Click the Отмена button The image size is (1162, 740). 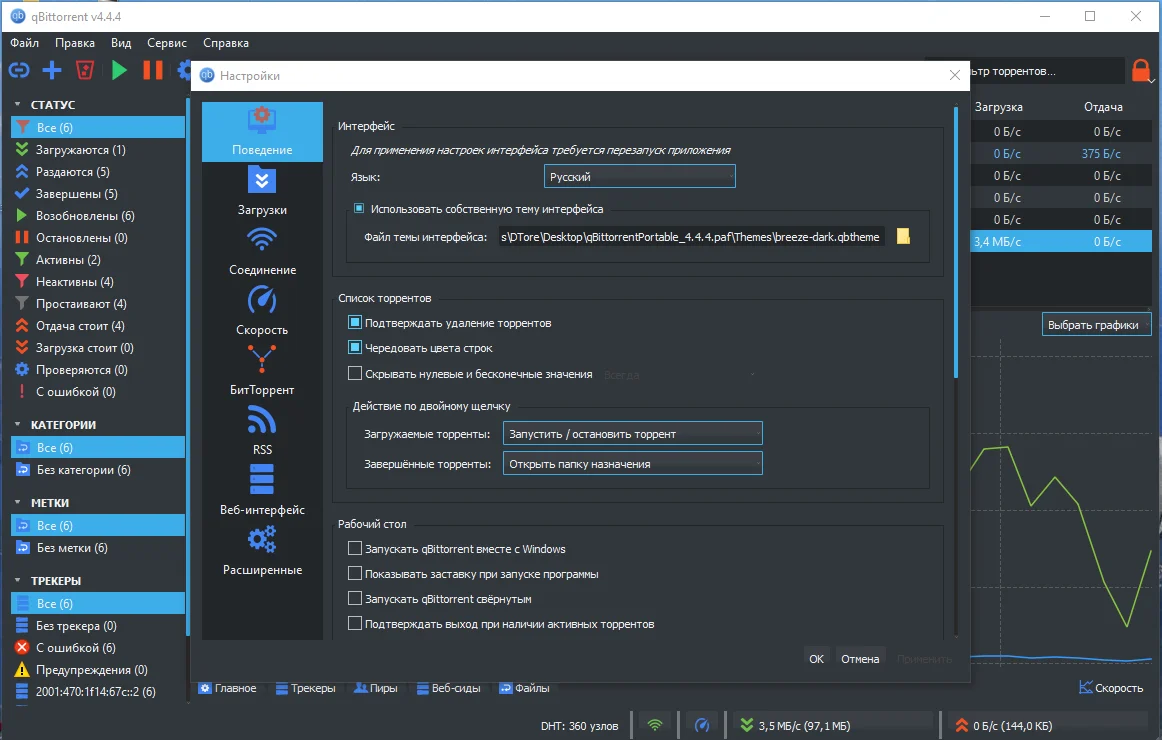coord(860,659)
